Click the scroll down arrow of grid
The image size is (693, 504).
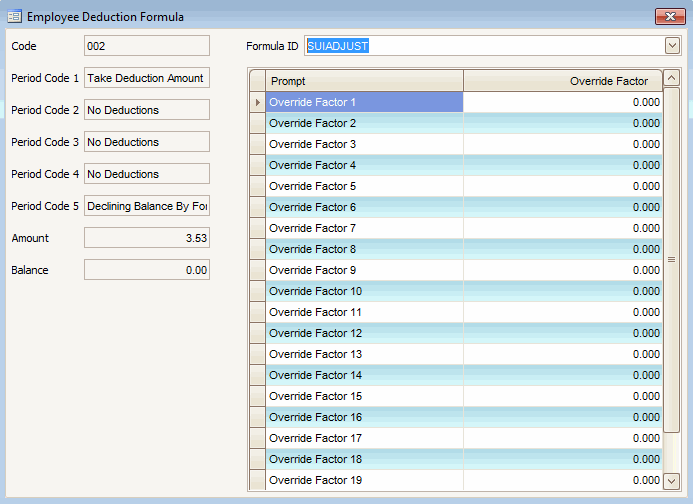671,480
